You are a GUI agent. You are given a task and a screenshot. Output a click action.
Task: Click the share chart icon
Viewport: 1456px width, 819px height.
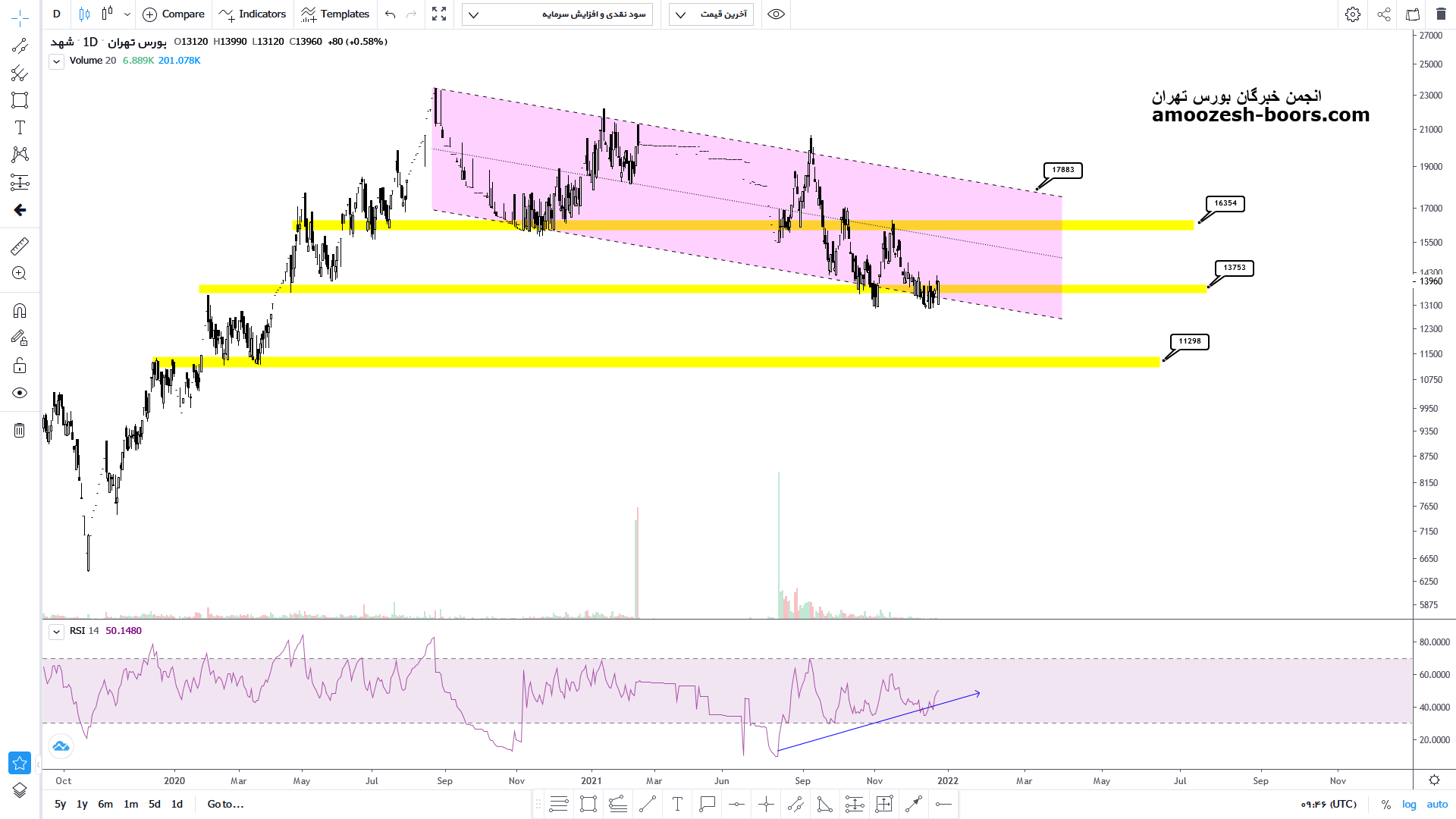(x=1383, y=14)
